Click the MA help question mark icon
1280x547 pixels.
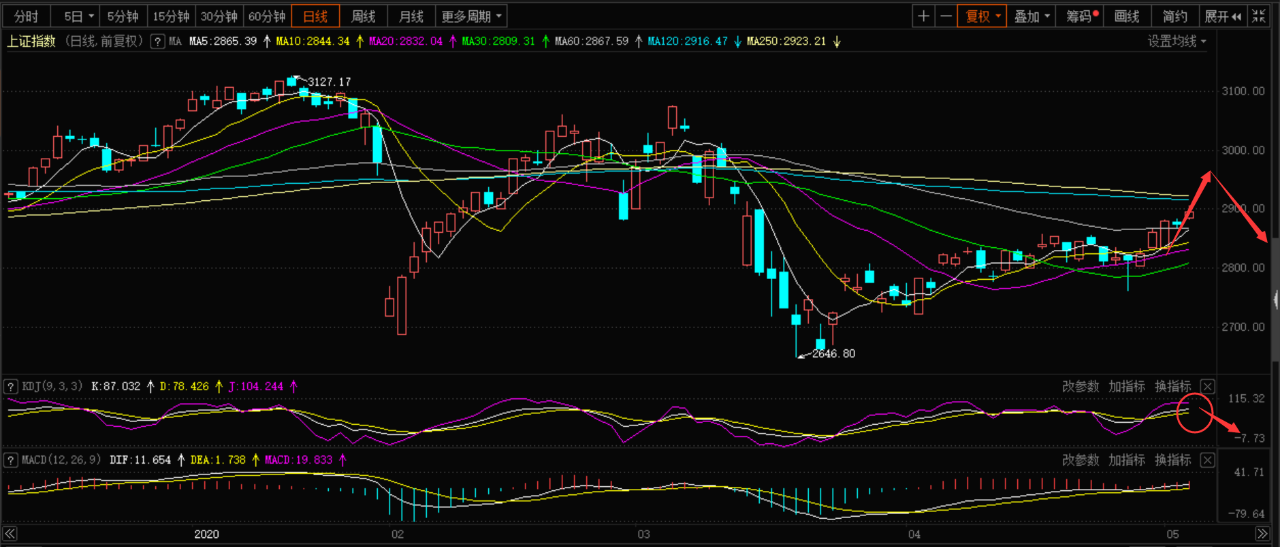(x=157, y=42)
